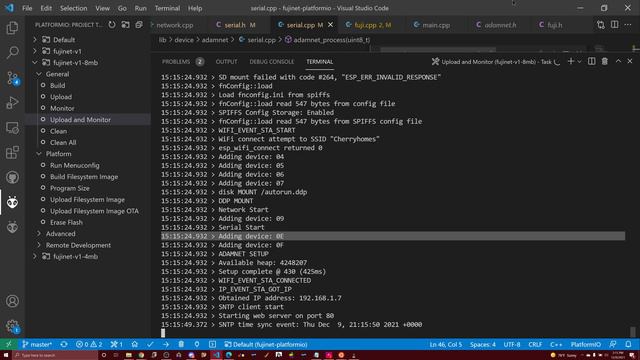The height and width of the screenshot is (360, 640).
Task: Run the Erase Flash task
Action: 66,222
